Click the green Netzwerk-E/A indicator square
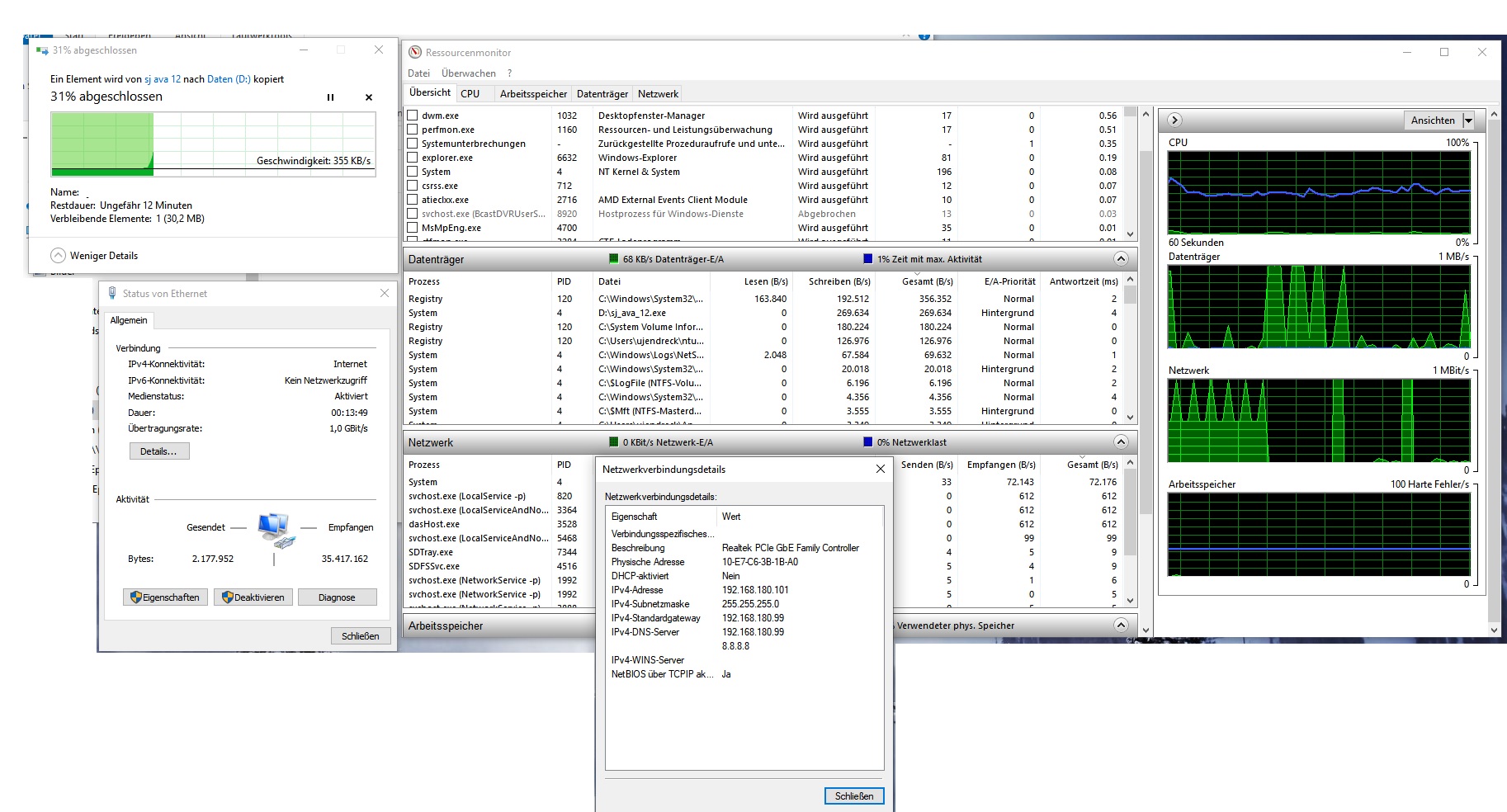 (x=613, y=442)
